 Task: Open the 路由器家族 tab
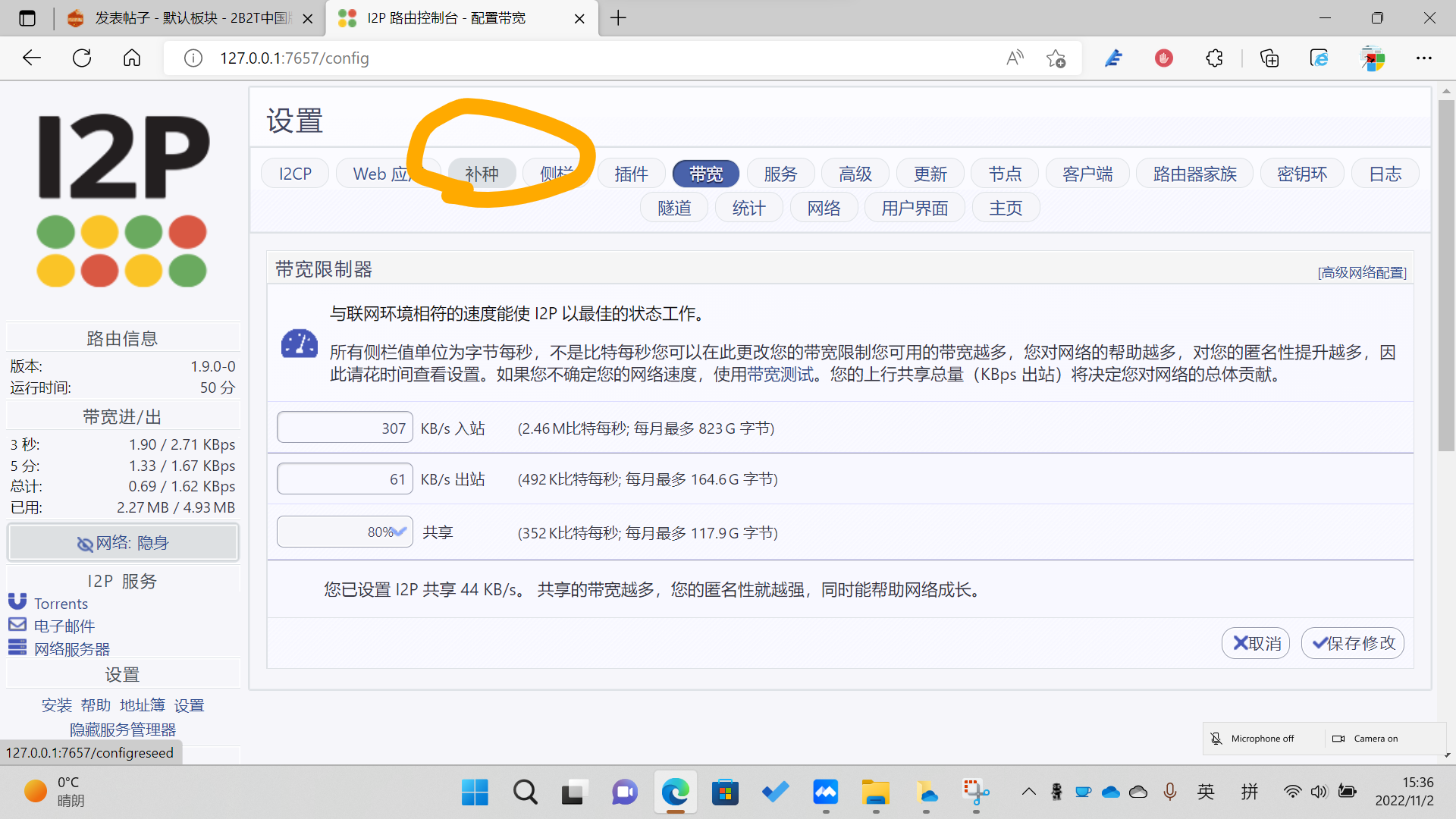click(x=1194, y=174)
